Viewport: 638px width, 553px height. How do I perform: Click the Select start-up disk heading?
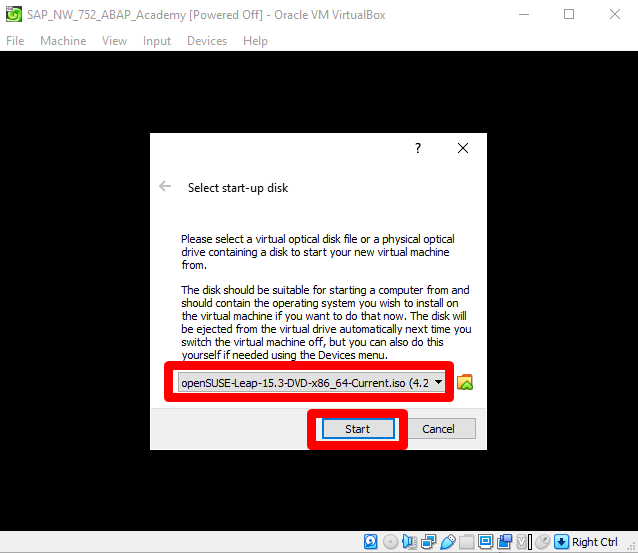click(x=238, y=188)
